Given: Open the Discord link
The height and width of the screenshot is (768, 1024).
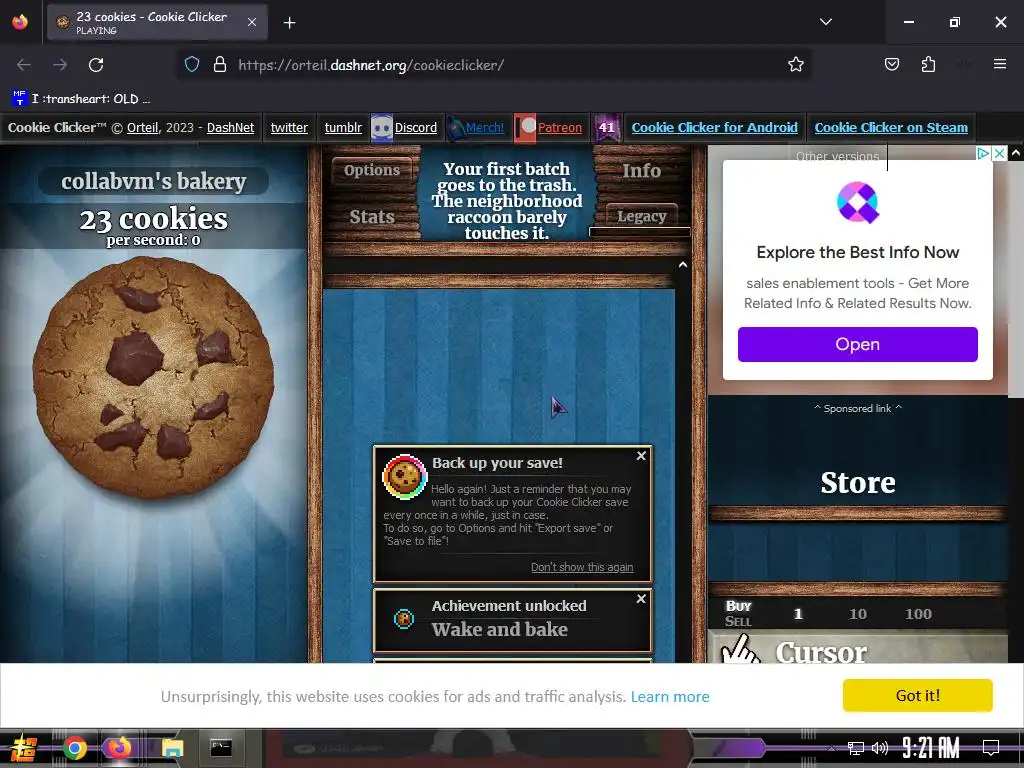Looking at the screenshot, I should click(415, 127).
